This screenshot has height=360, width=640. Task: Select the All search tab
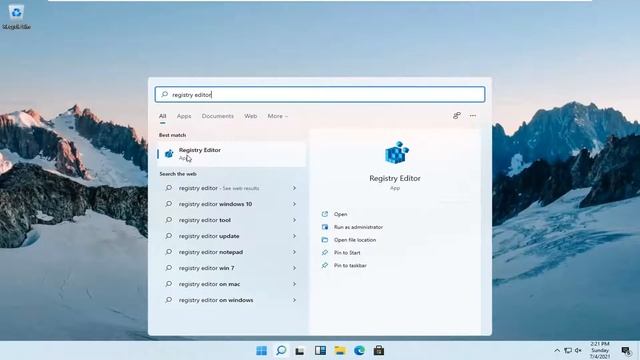point(162,116)
